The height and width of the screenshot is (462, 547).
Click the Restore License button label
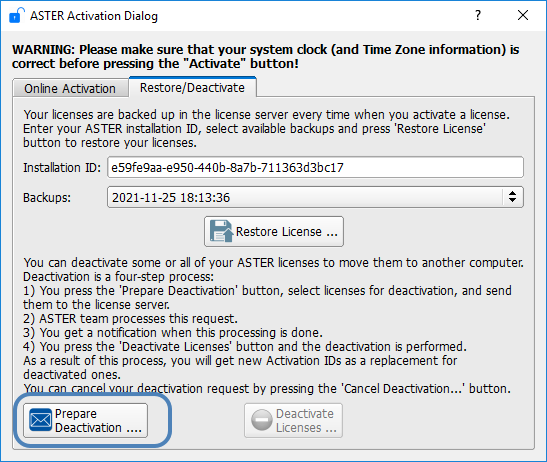287,232
